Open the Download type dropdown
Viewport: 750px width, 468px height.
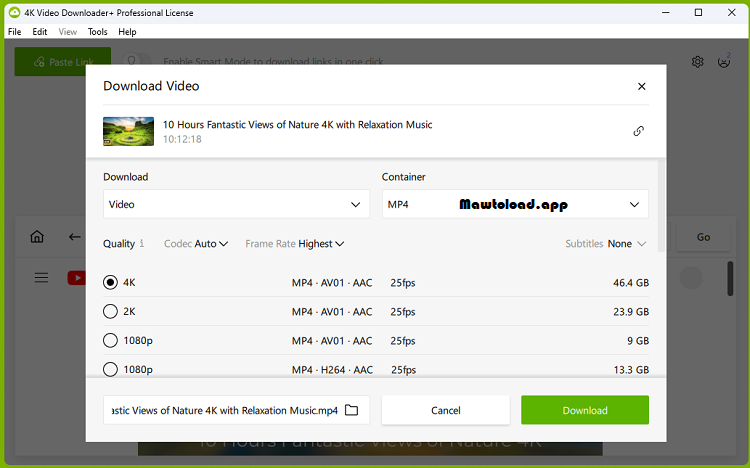(236, 204)
